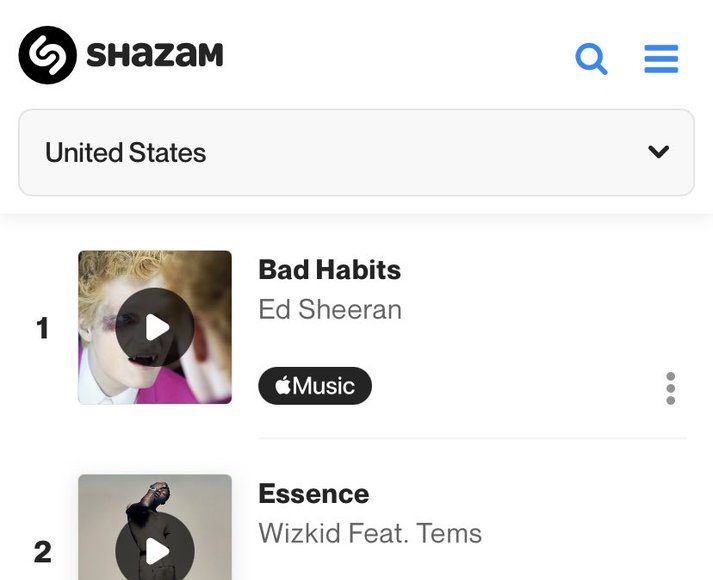Click the SHAZAM wordmark text
Screen dimensions: 713x580
[154, 55]
